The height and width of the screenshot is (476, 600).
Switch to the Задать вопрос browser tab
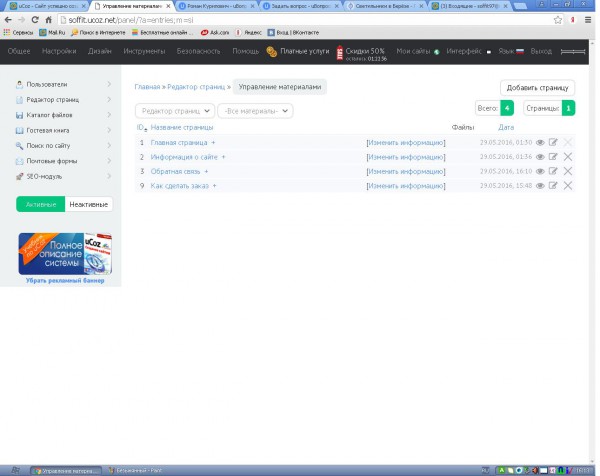tap(301, 6)
